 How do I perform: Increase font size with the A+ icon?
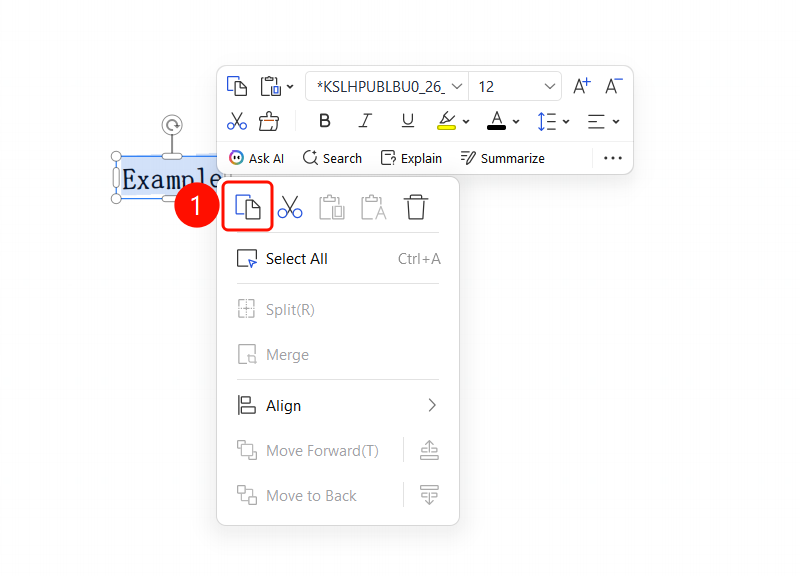(582, 86)
